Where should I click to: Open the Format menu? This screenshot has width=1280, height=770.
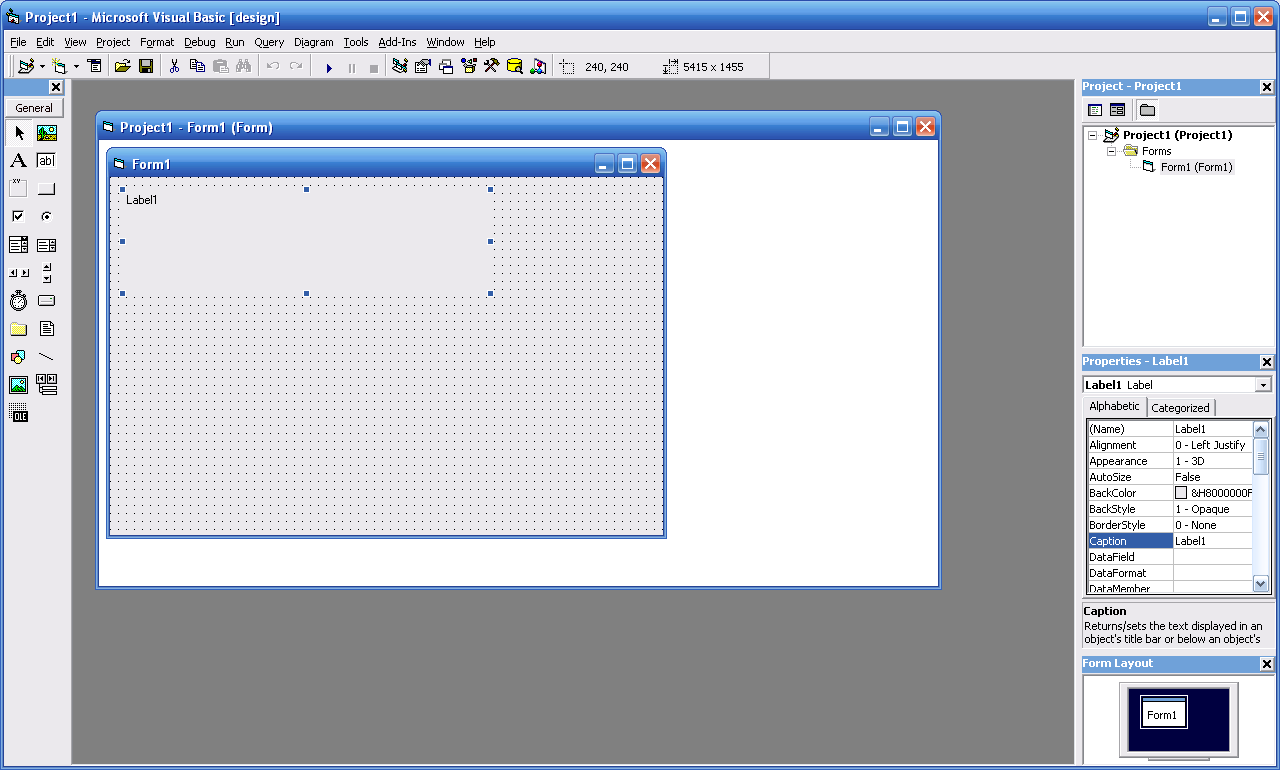[x=157, y=42]
